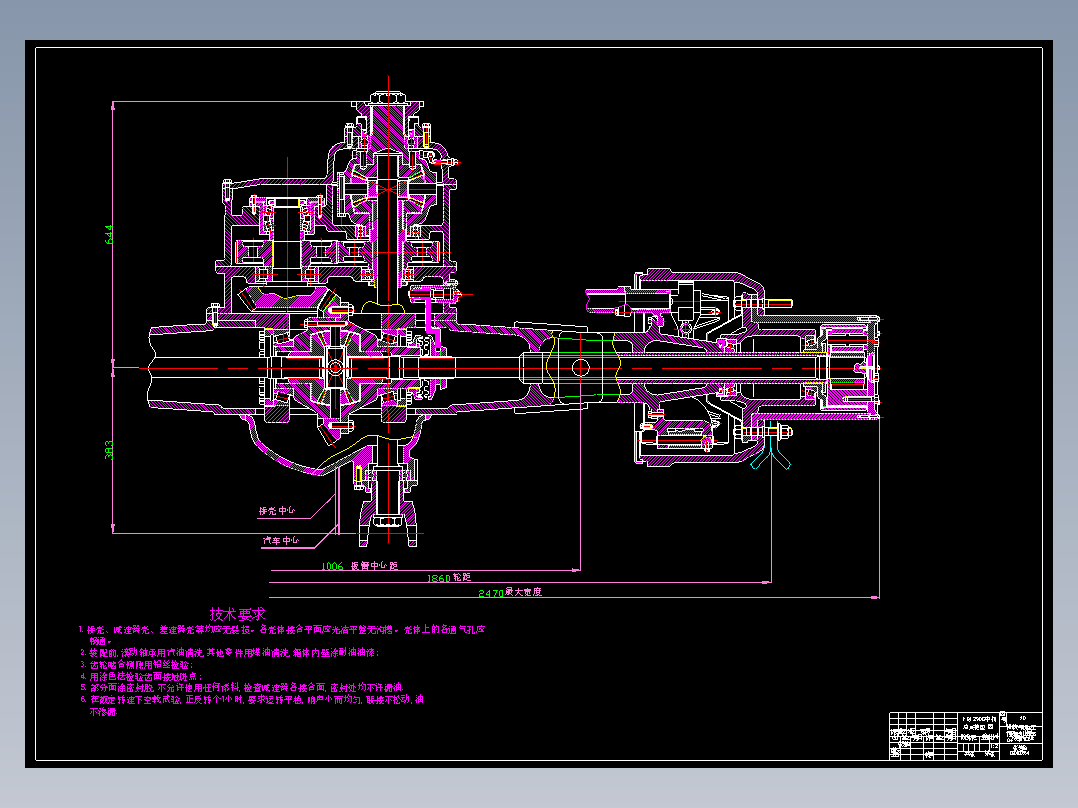
Task: Click the 1006 dimension number
Action: tap(332, 566)
